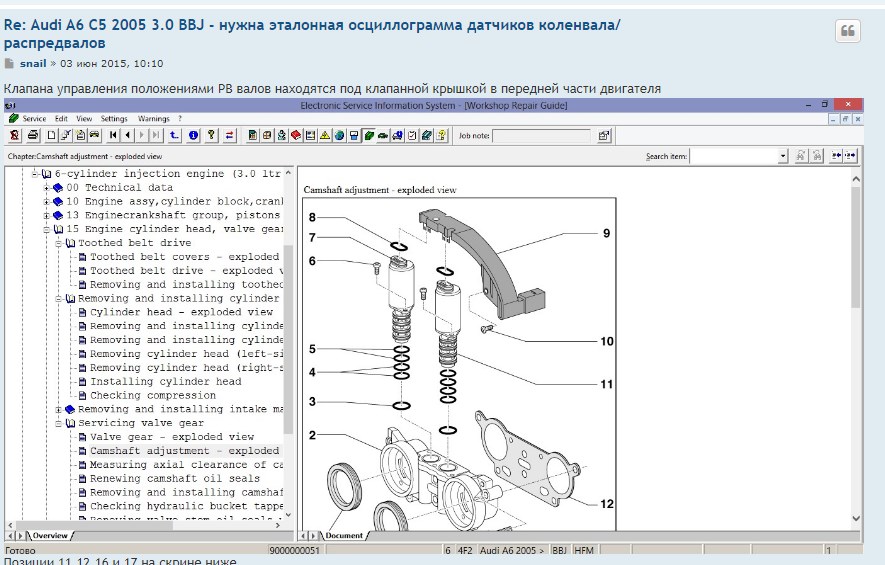Click the yellow question mark help icon
The width and height of the screenshot is (885, 565).
pos(211,135)
